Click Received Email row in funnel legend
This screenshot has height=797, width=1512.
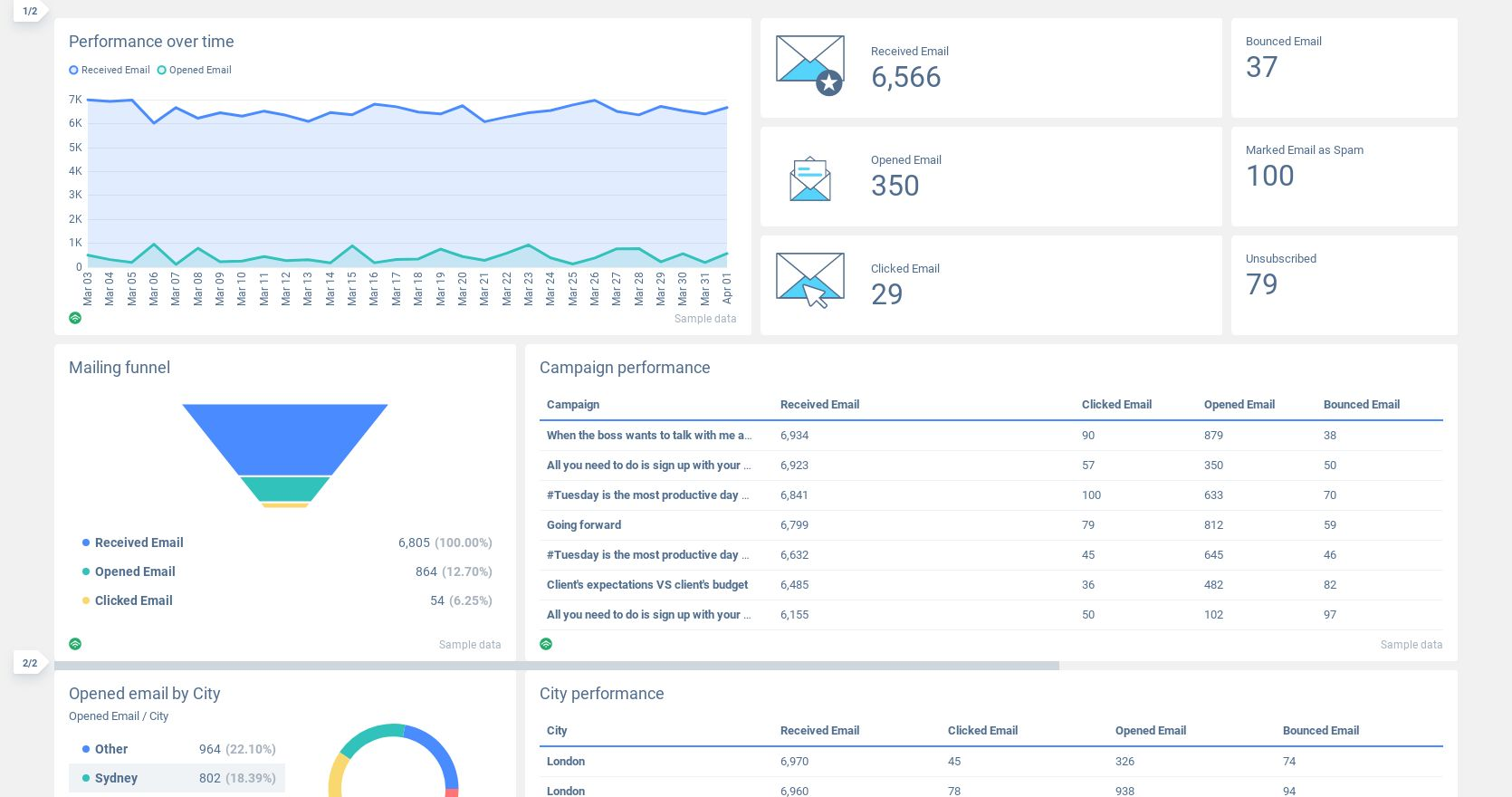(x=285, y=543)
